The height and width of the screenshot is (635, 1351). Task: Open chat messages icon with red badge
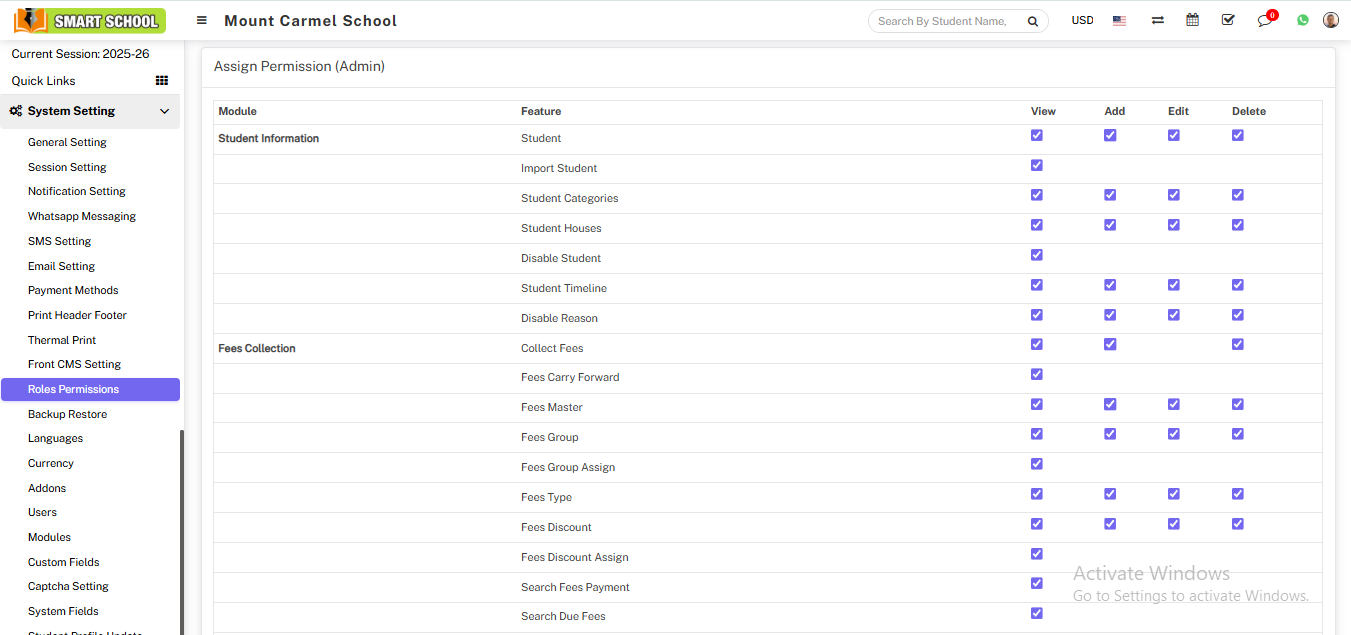pos(1265,21)
